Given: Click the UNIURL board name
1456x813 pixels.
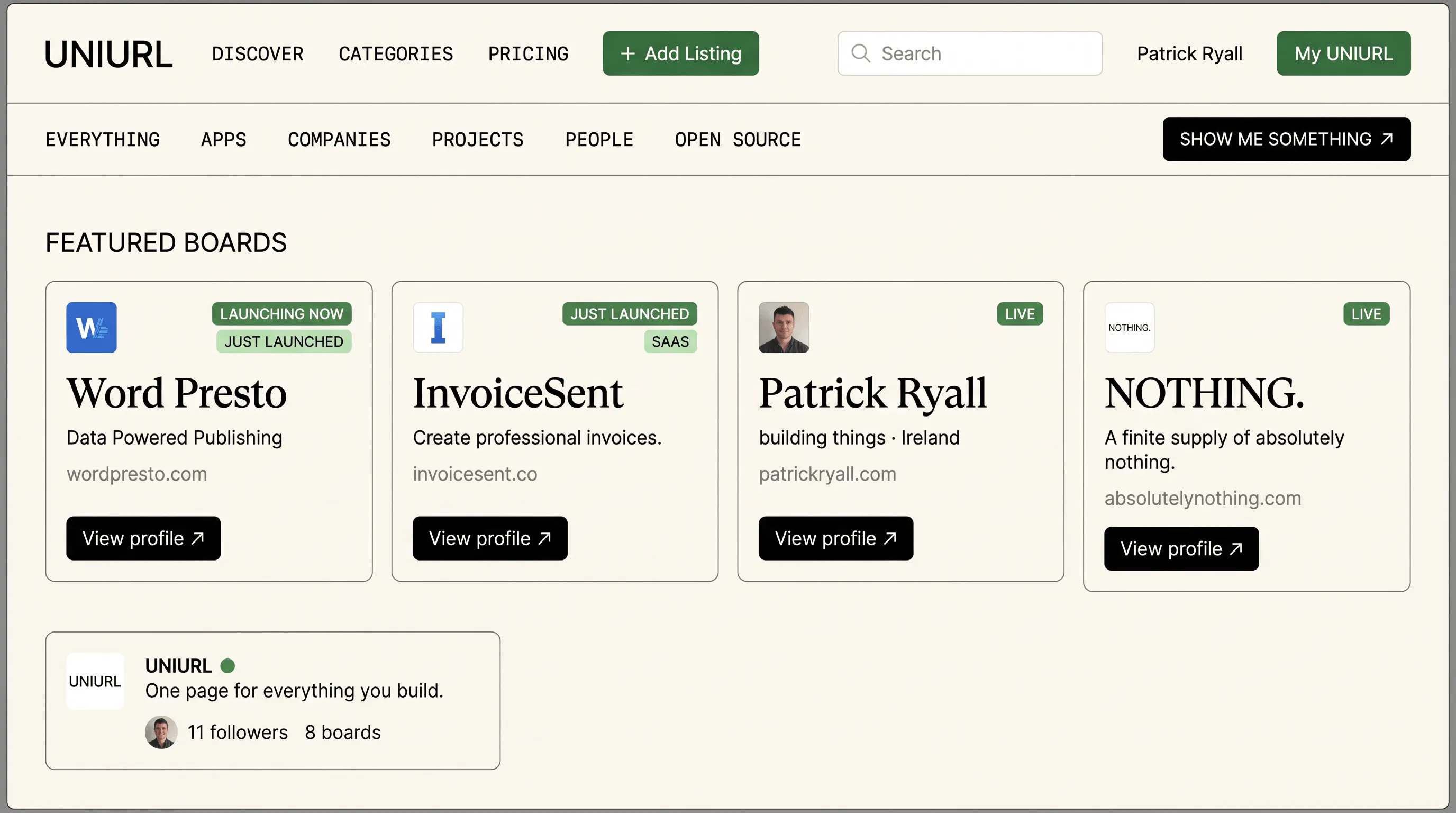Looking at the screenshot, I should [x=179, y=666].
